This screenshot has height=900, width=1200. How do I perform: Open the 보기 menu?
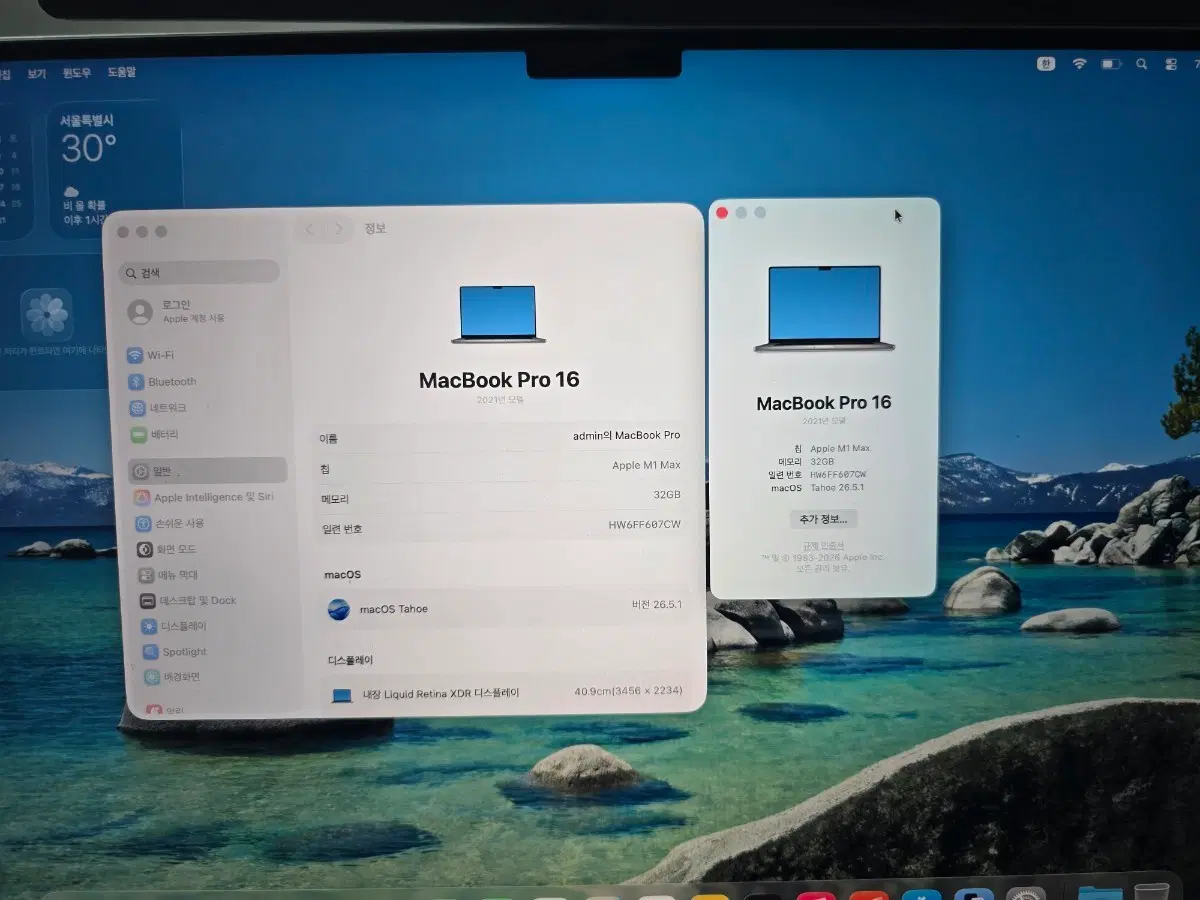(37, 74)
